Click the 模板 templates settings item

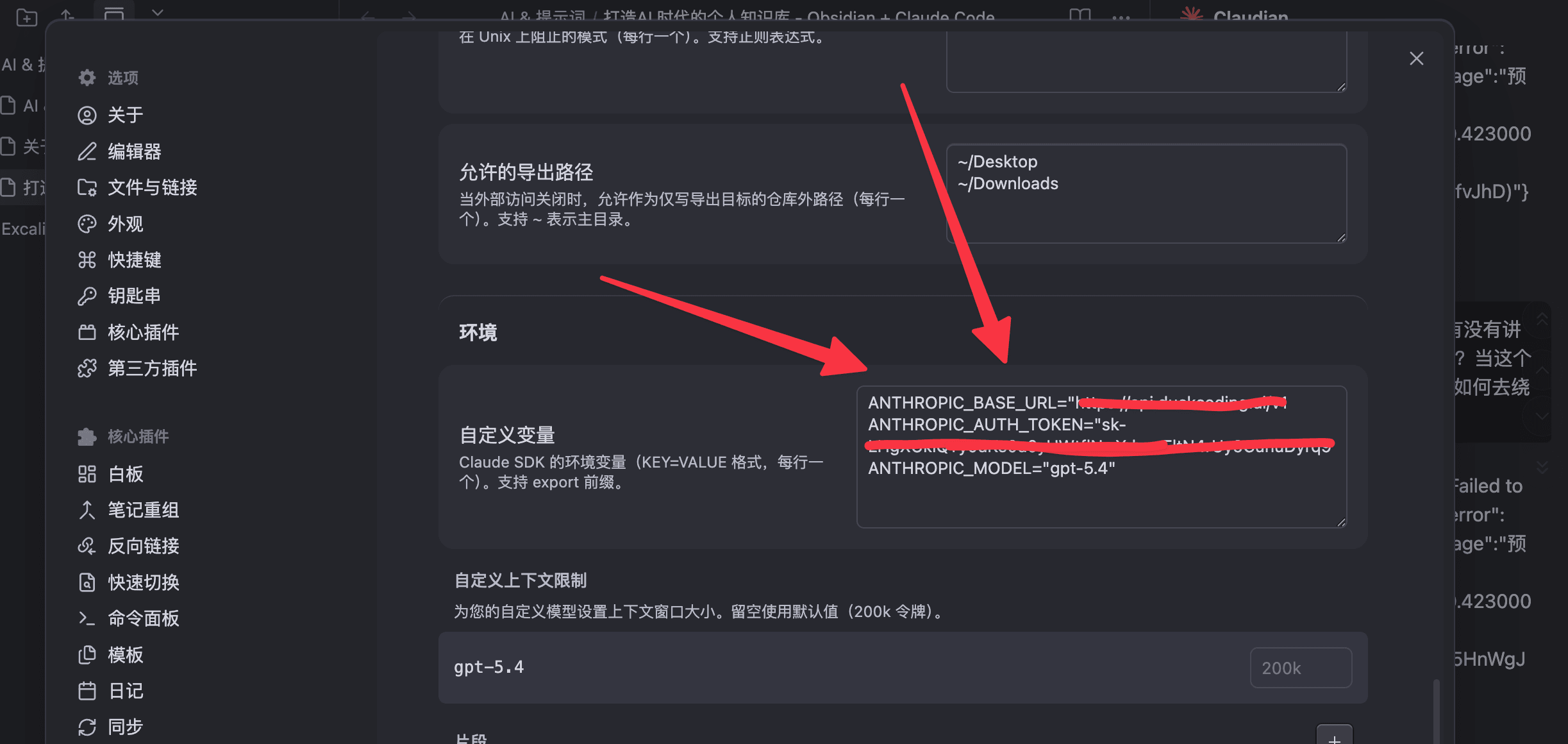125,655
